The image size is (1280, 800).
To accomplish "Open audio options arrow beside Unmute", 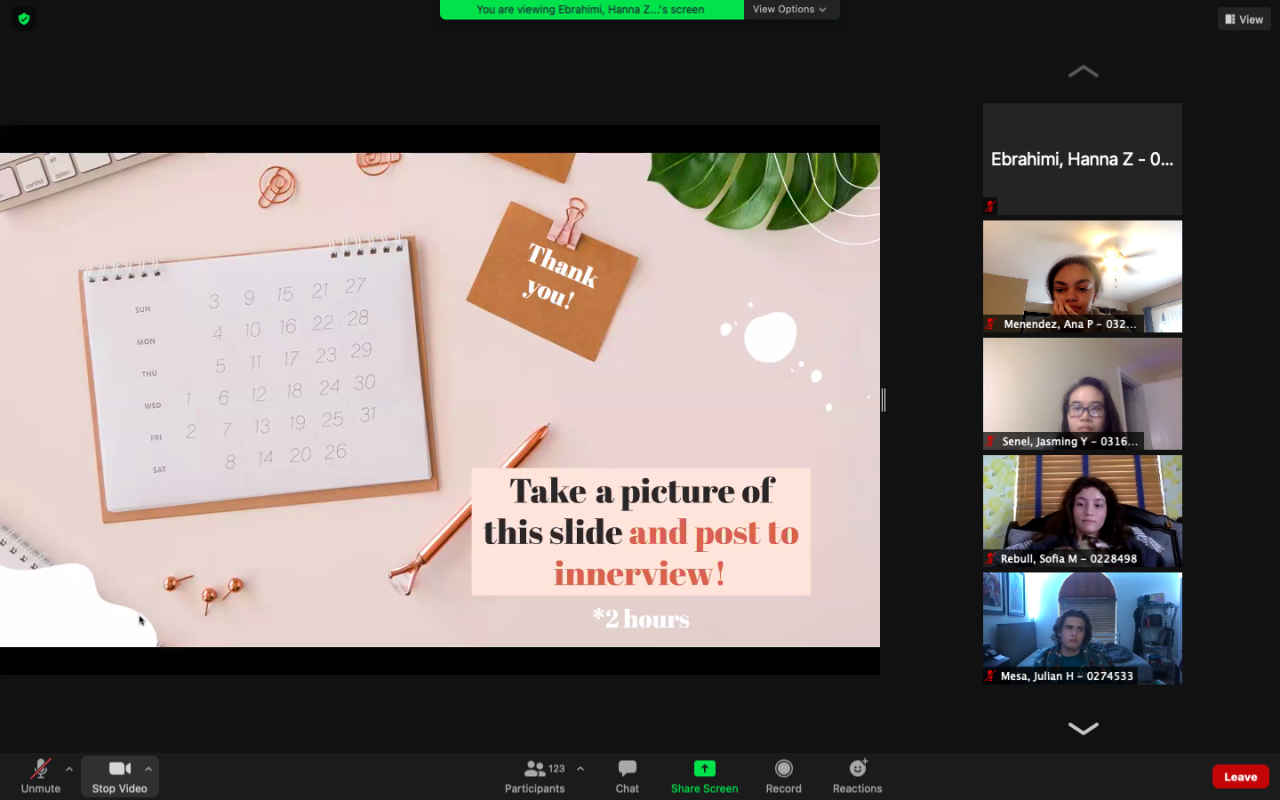I will click(69, 769).
